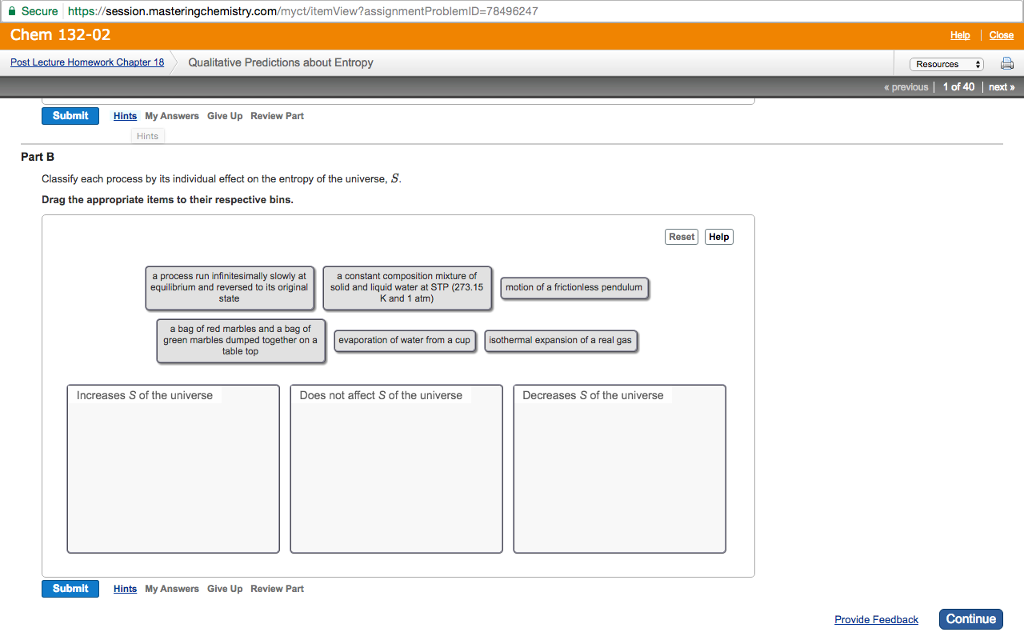
Task: Click the bottom Submit button
Action: [x=70, y=589]
